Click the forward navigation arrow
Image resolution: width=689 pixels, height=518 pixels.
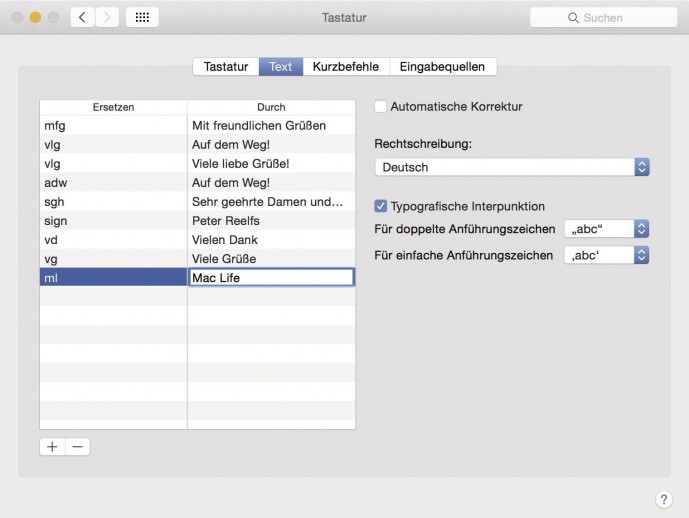coord(108,18)
